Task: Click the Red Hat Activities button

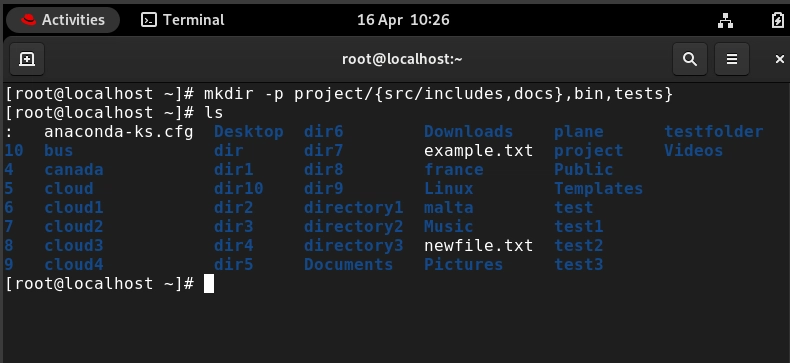Action: tap(63, 20)
